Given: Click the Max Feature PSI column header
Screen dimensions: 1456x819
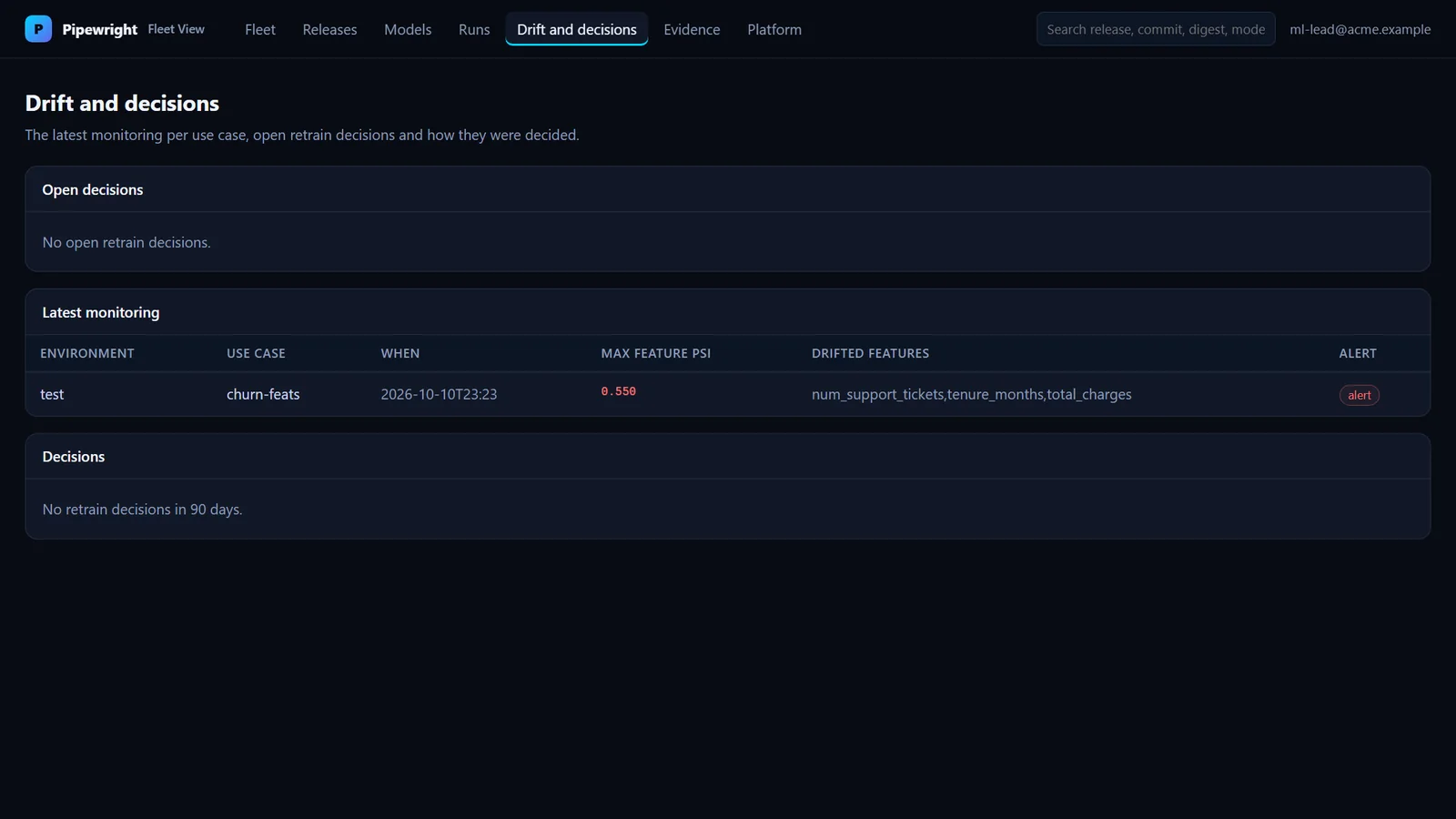Looking at the screenshot, I should 656,353.
